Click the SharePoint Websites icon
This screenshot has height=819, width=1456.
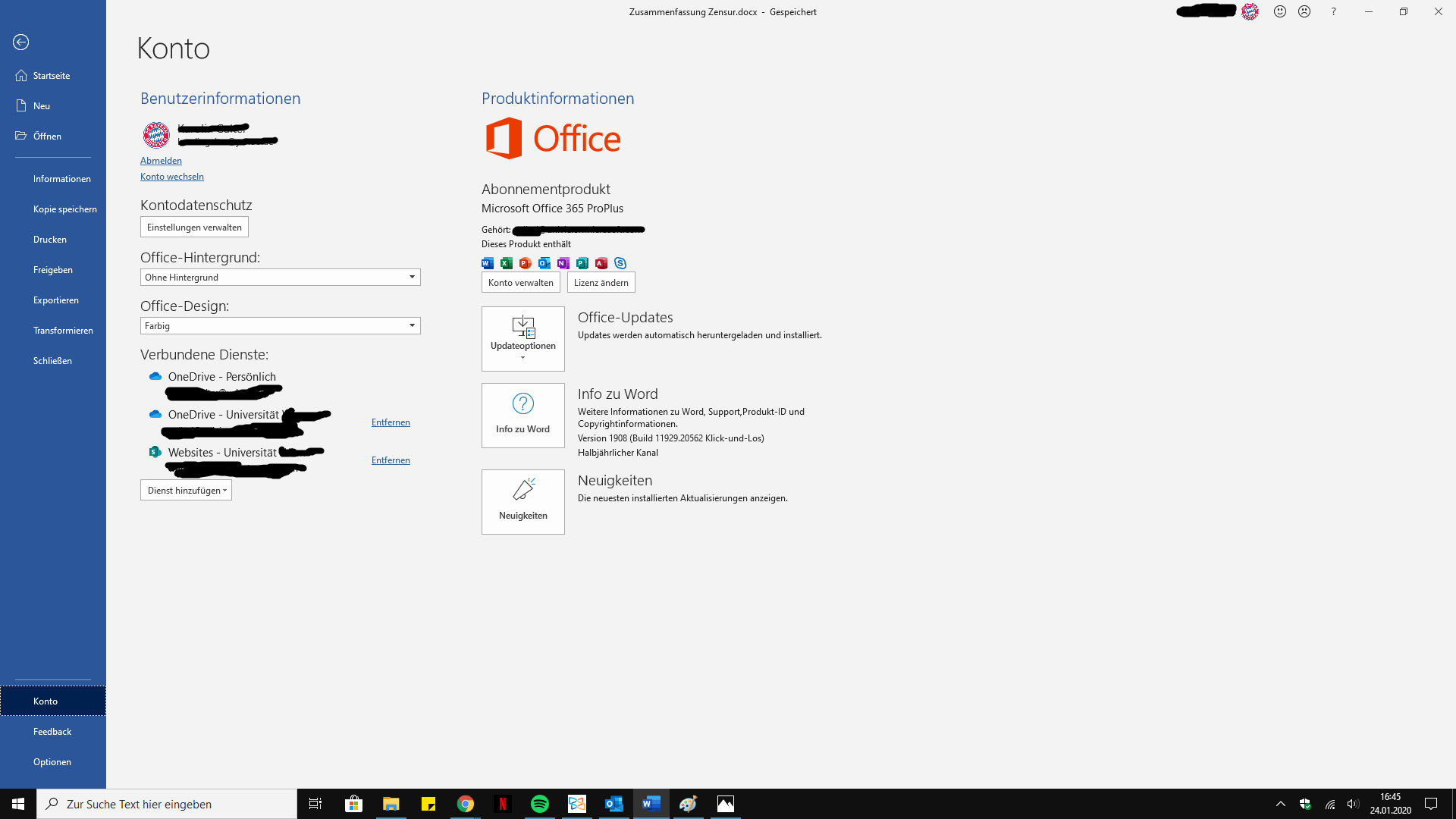coord(155,452)
